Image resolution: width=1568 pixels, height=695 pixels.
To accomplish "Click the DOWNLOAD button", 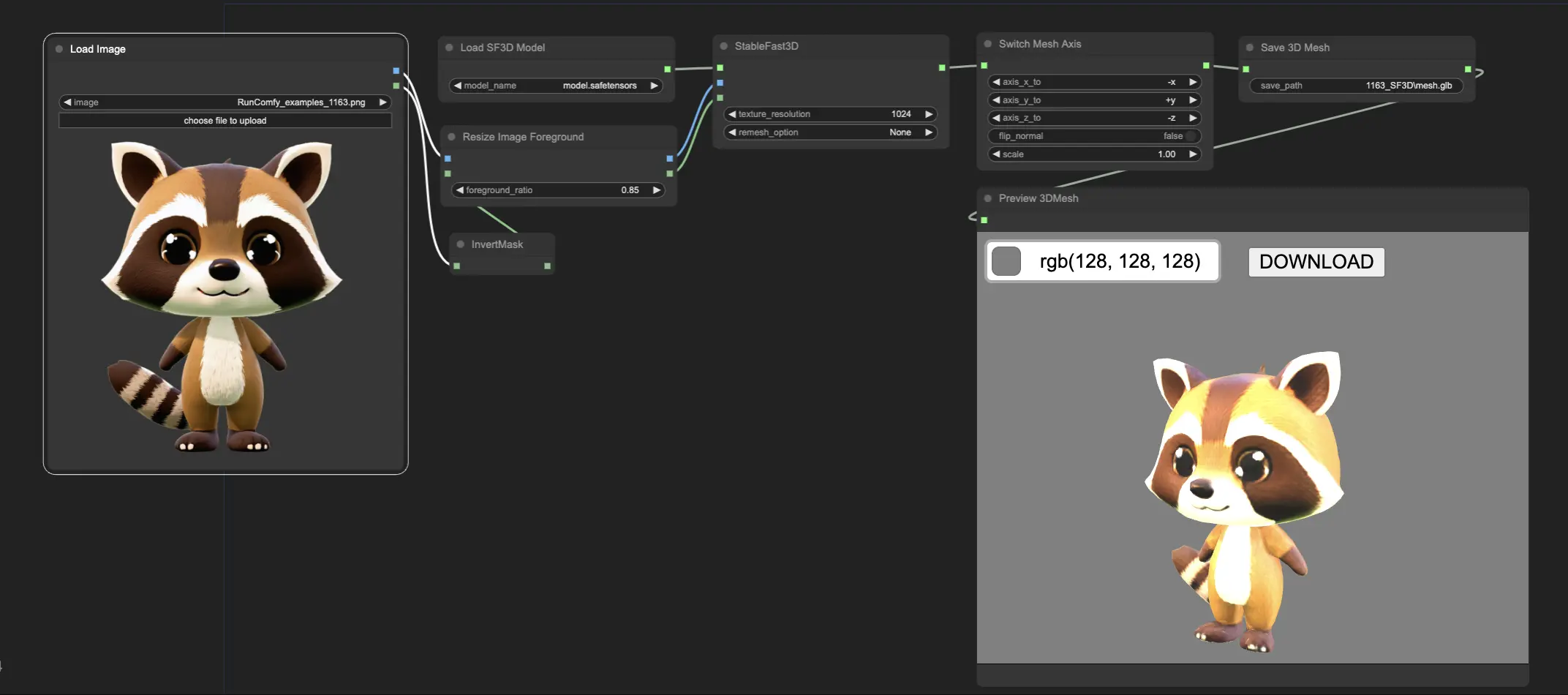I will click(1316, 262).
